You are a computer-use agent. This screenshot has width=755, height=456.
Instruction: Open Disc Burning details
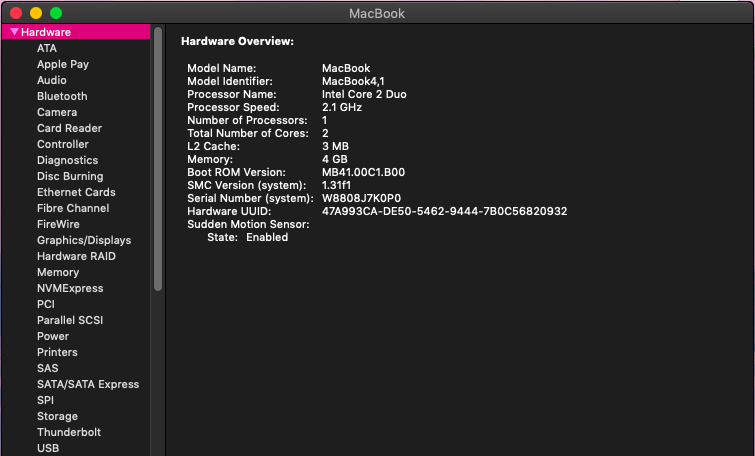click(70, 176)
